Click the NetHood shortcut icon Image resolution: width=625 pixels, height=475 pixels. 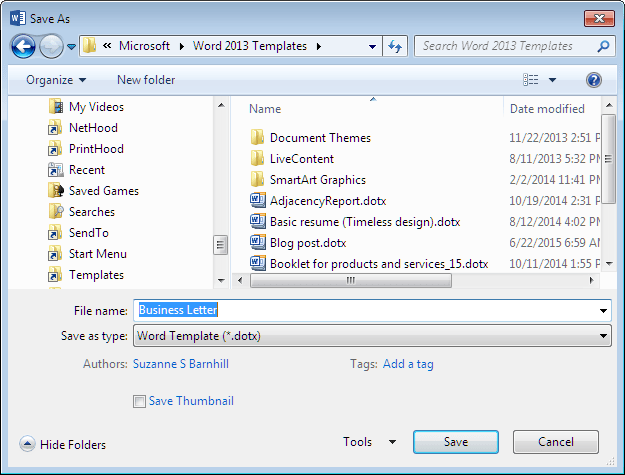(x=55, y=128)
